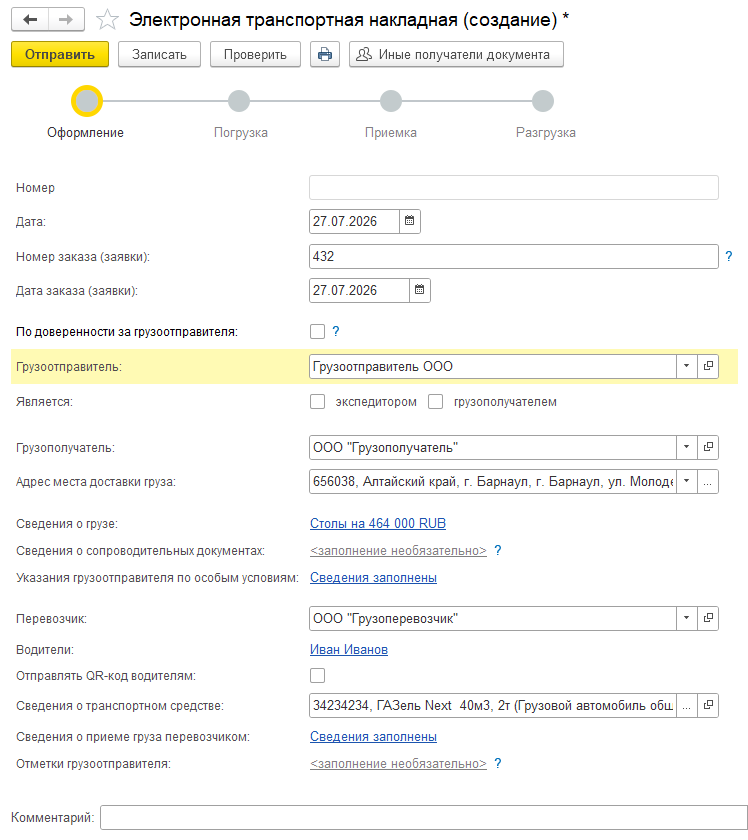The image size is (748, 840).
Task: Tick the По доверенности за грузоотправителя checkbox
Action: [x=317, y=332]
